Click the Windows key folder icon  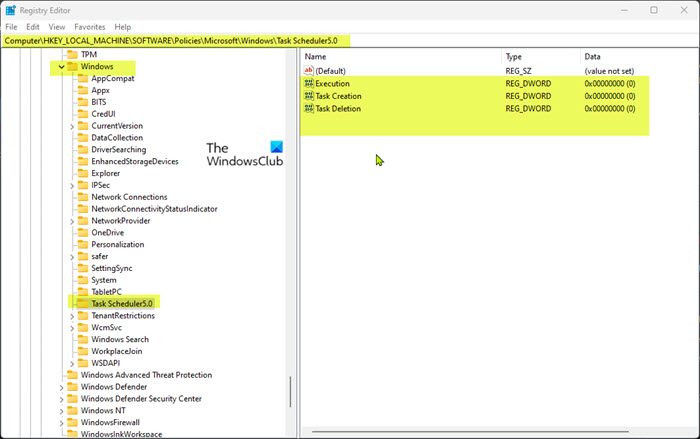click(72, 67)
